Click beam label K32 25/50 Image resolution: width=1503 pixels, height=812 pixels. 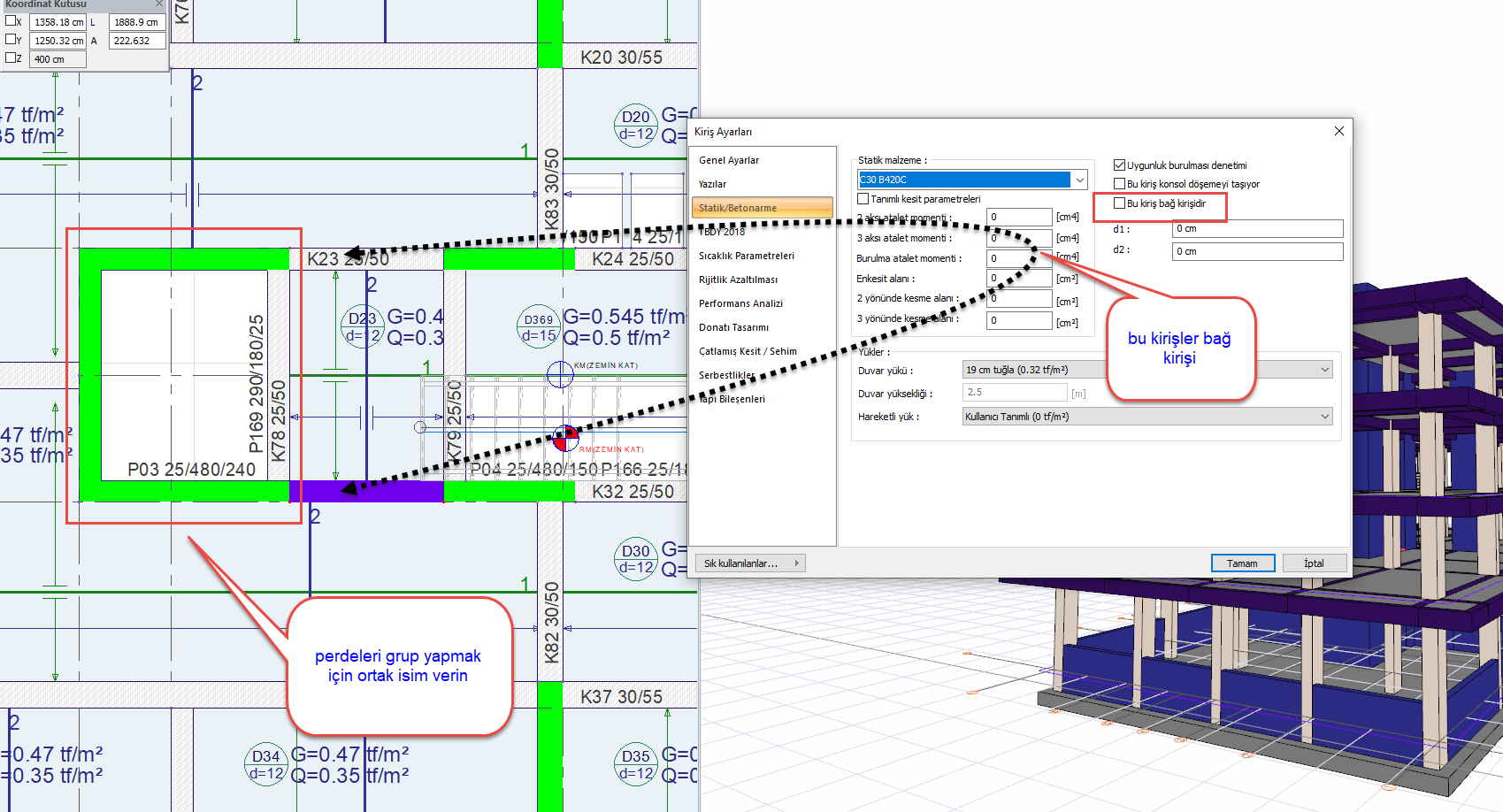point(633,492)
